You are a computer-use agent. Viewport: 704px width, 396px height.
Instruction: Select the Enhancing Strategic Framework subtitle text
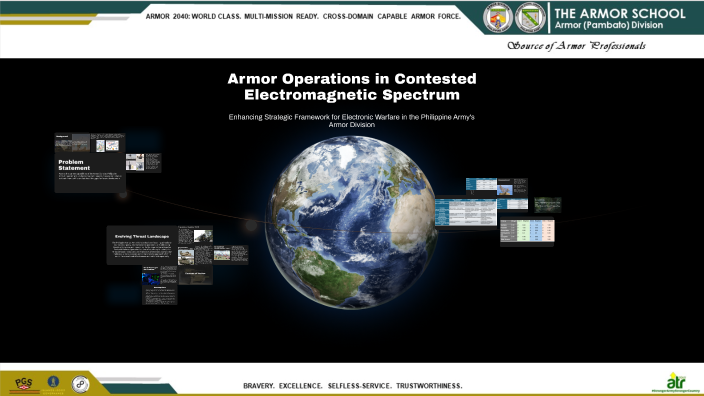(x=352, y=120)
